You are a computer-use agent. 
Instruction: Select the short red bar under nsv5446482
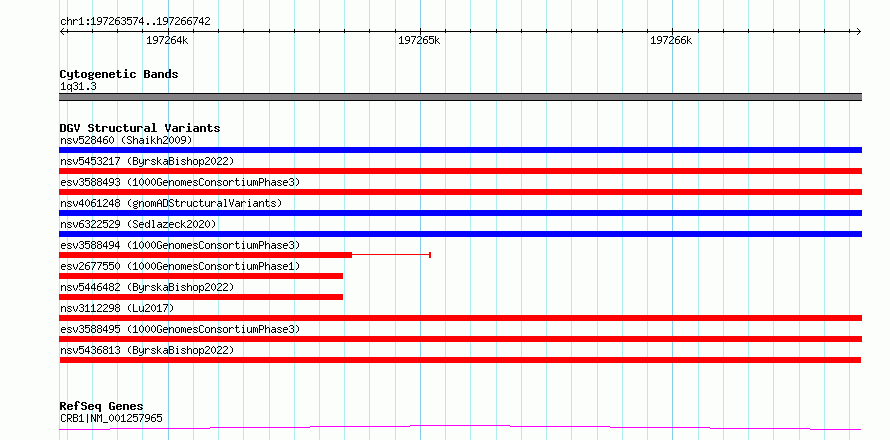(x=201, y=297)
